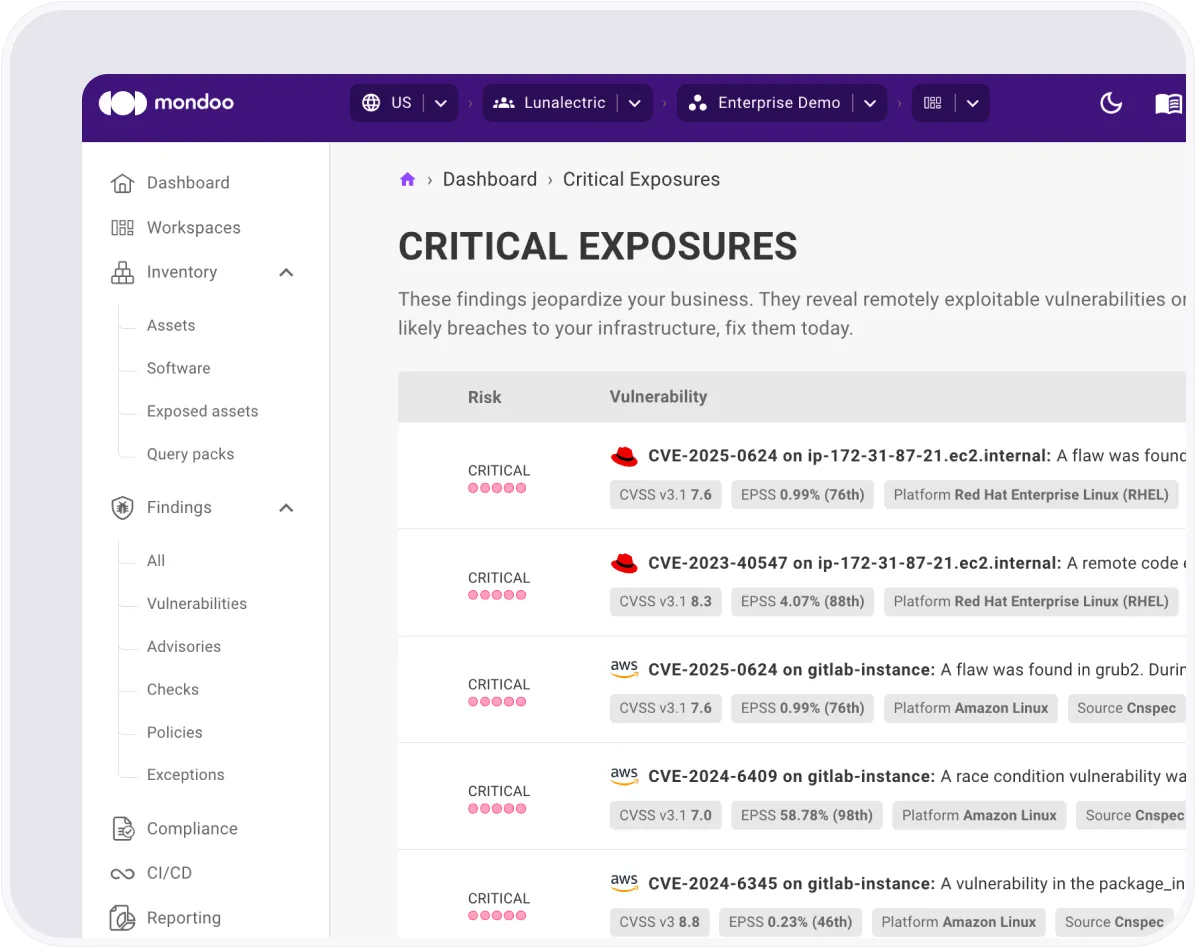Viewport: 1195px width, 947px height.
Task: Click the Workspaces grid icon in sidebar
Action: (122, 228)
